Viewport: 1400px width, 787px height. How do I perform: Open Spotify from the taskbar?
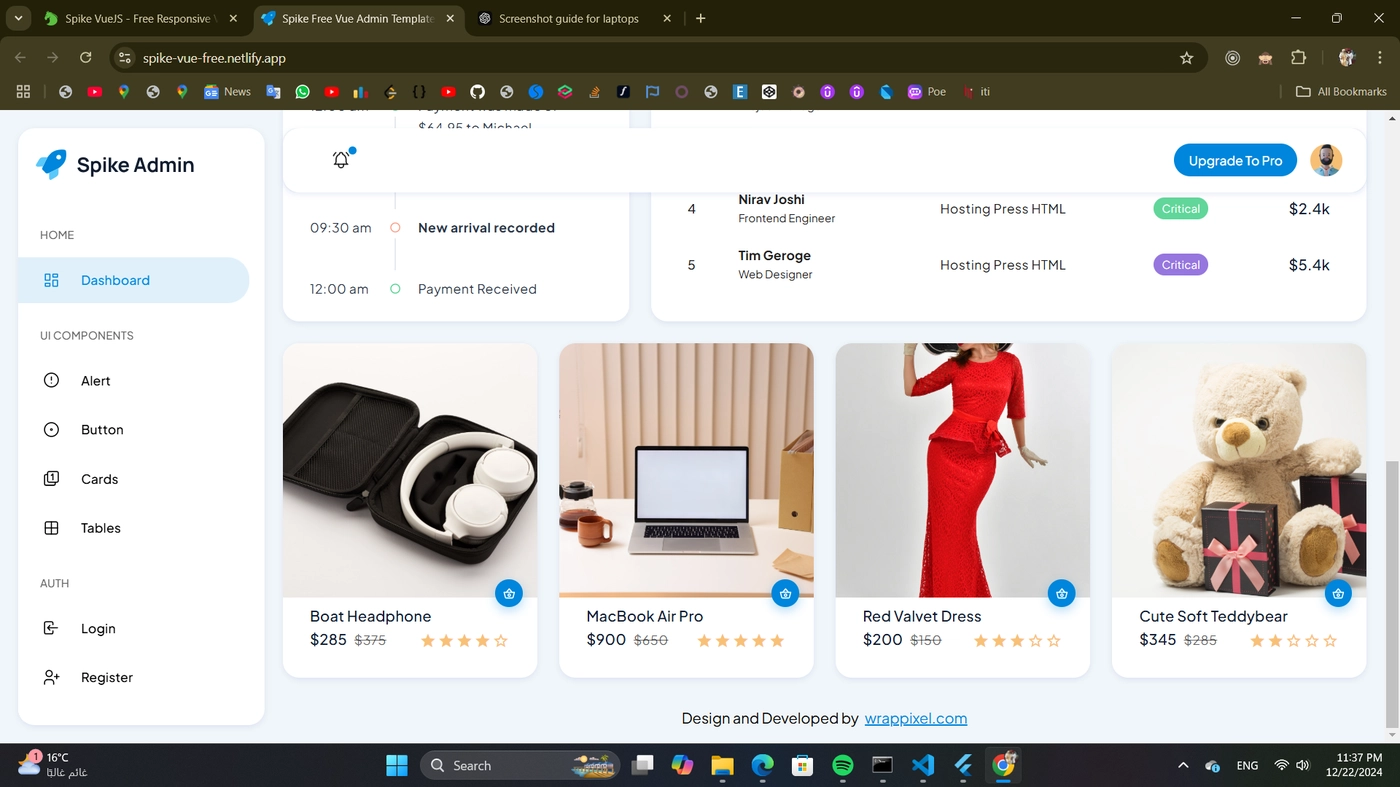(842, 765)
